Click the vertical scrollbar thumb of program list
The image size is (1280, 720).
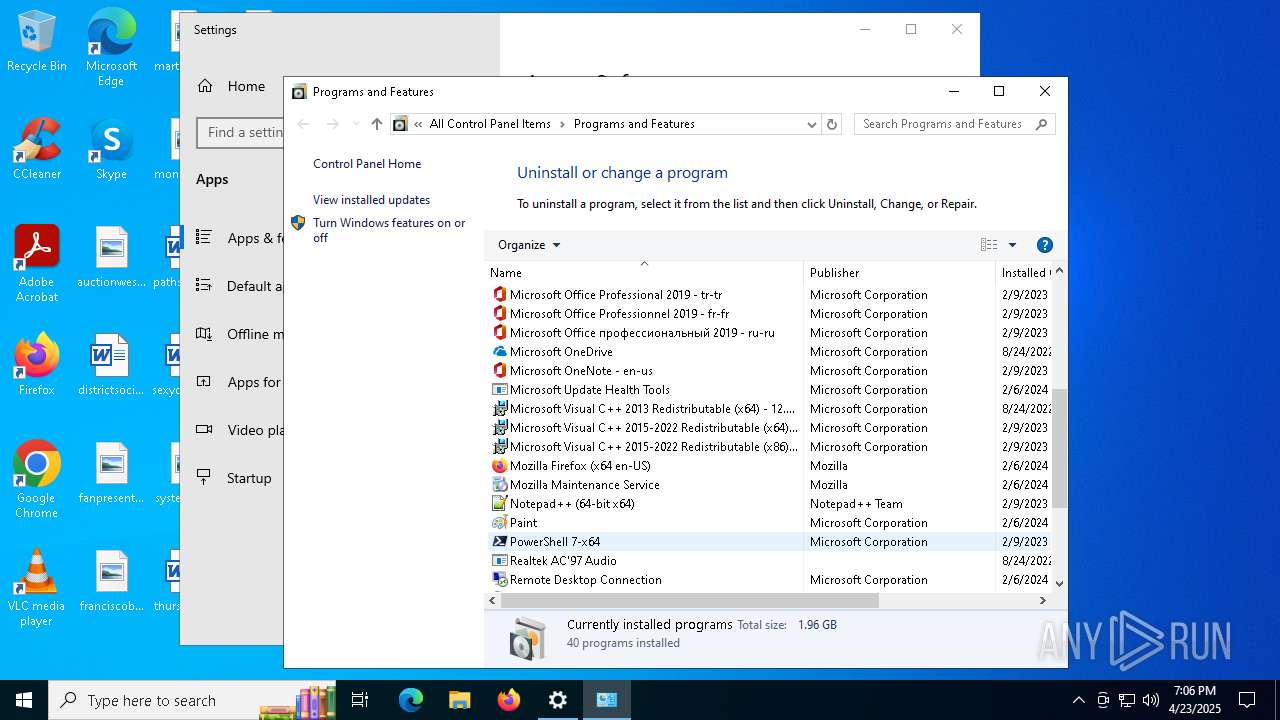1059,449
